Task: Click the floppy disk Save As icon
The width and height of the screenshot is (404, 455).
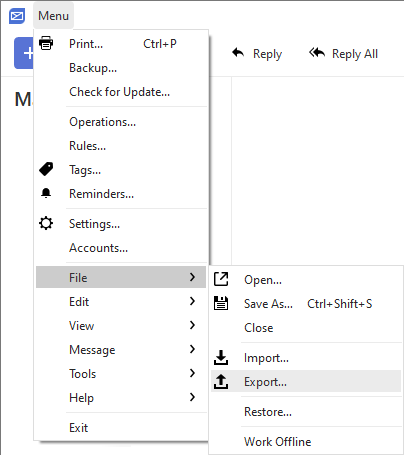Action: coord(221,303)
